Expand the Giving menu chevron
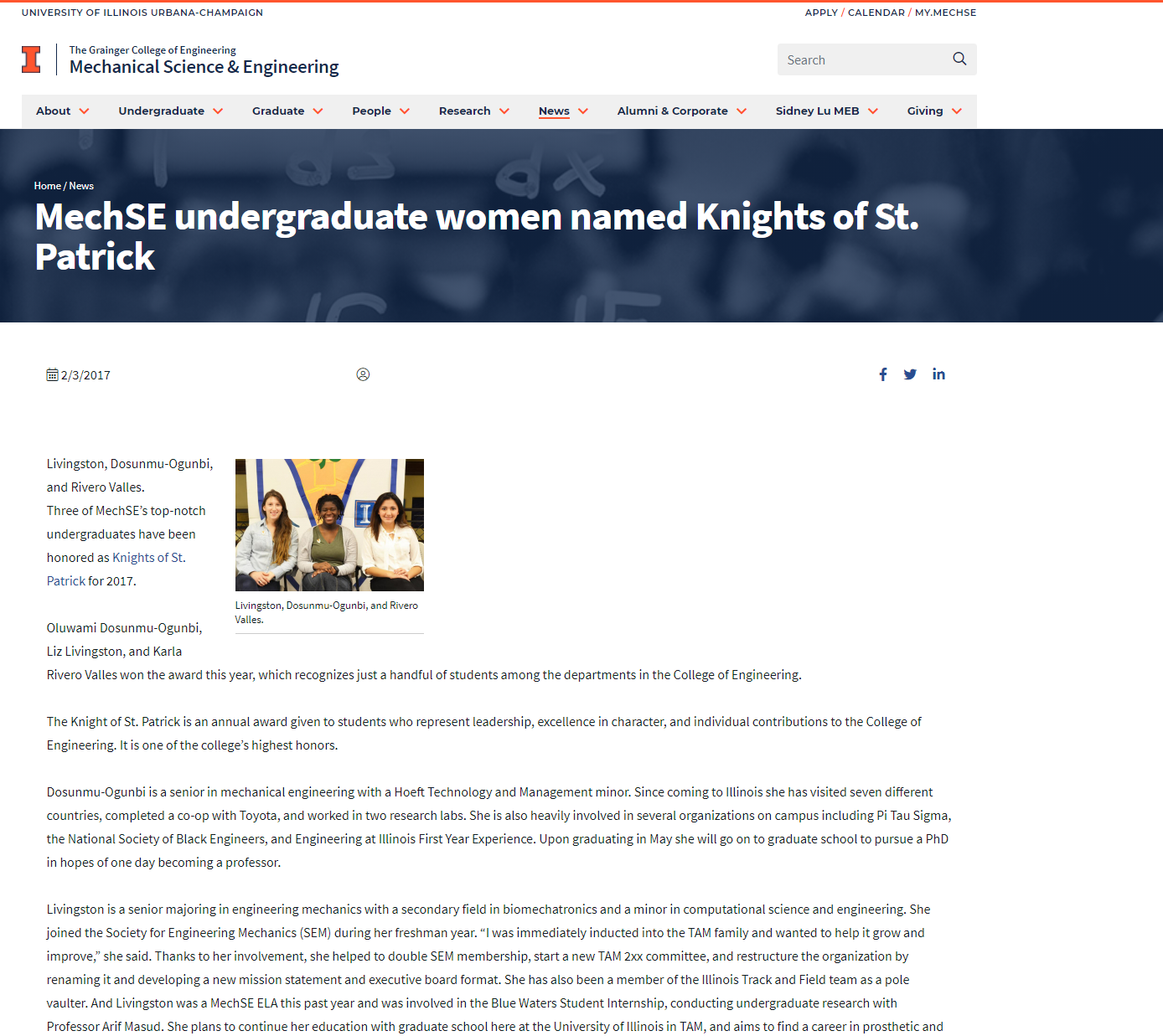 [957, 111]
